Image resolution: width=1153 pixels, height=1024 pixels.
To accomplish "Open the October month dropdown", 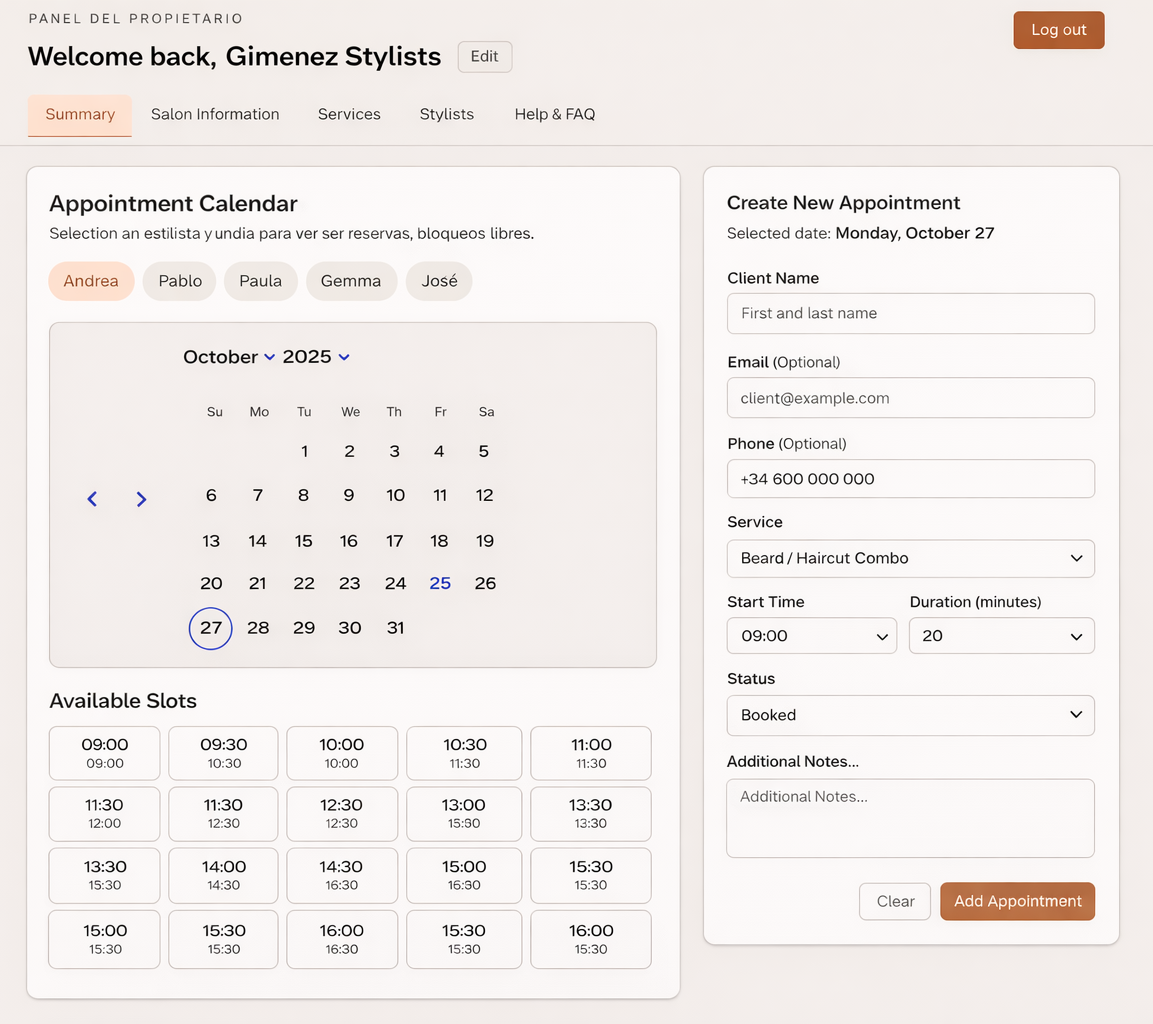I will coord(228,356).
